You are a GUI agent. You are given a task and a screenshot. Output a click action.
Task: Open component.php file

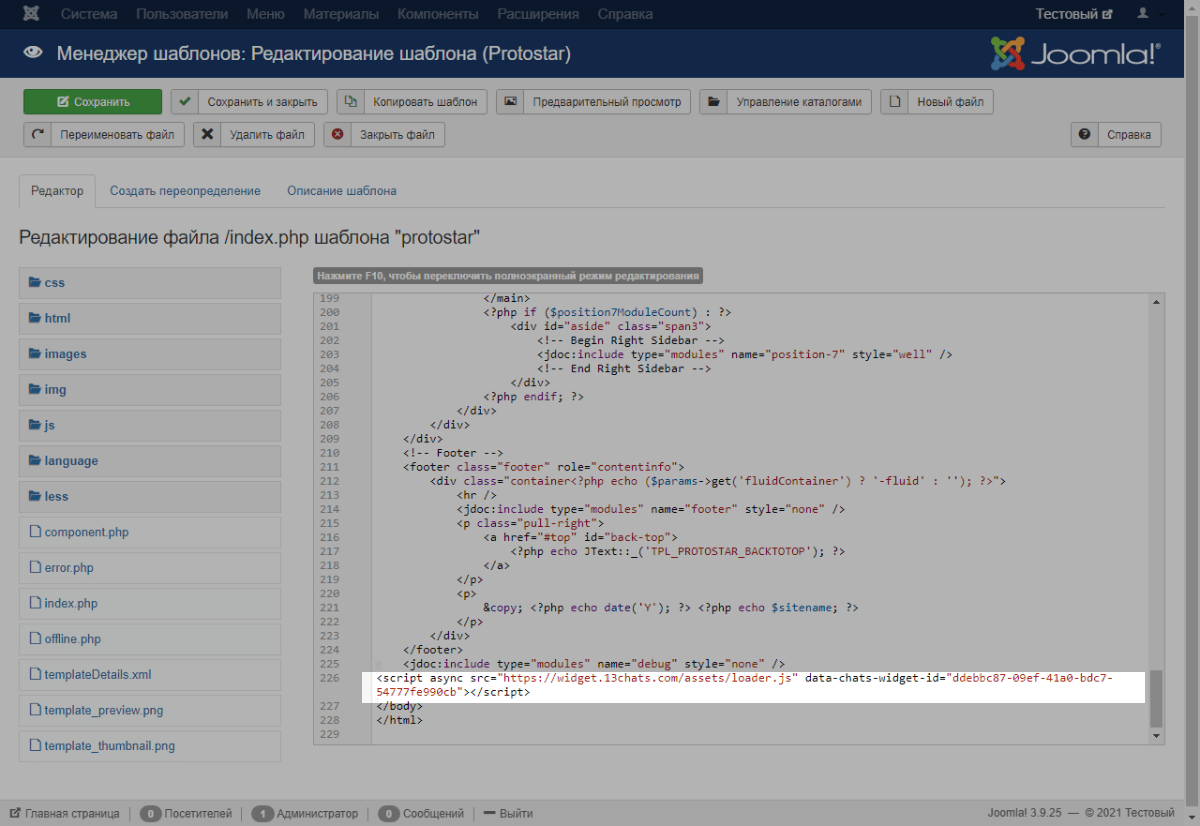coord(150,532)
